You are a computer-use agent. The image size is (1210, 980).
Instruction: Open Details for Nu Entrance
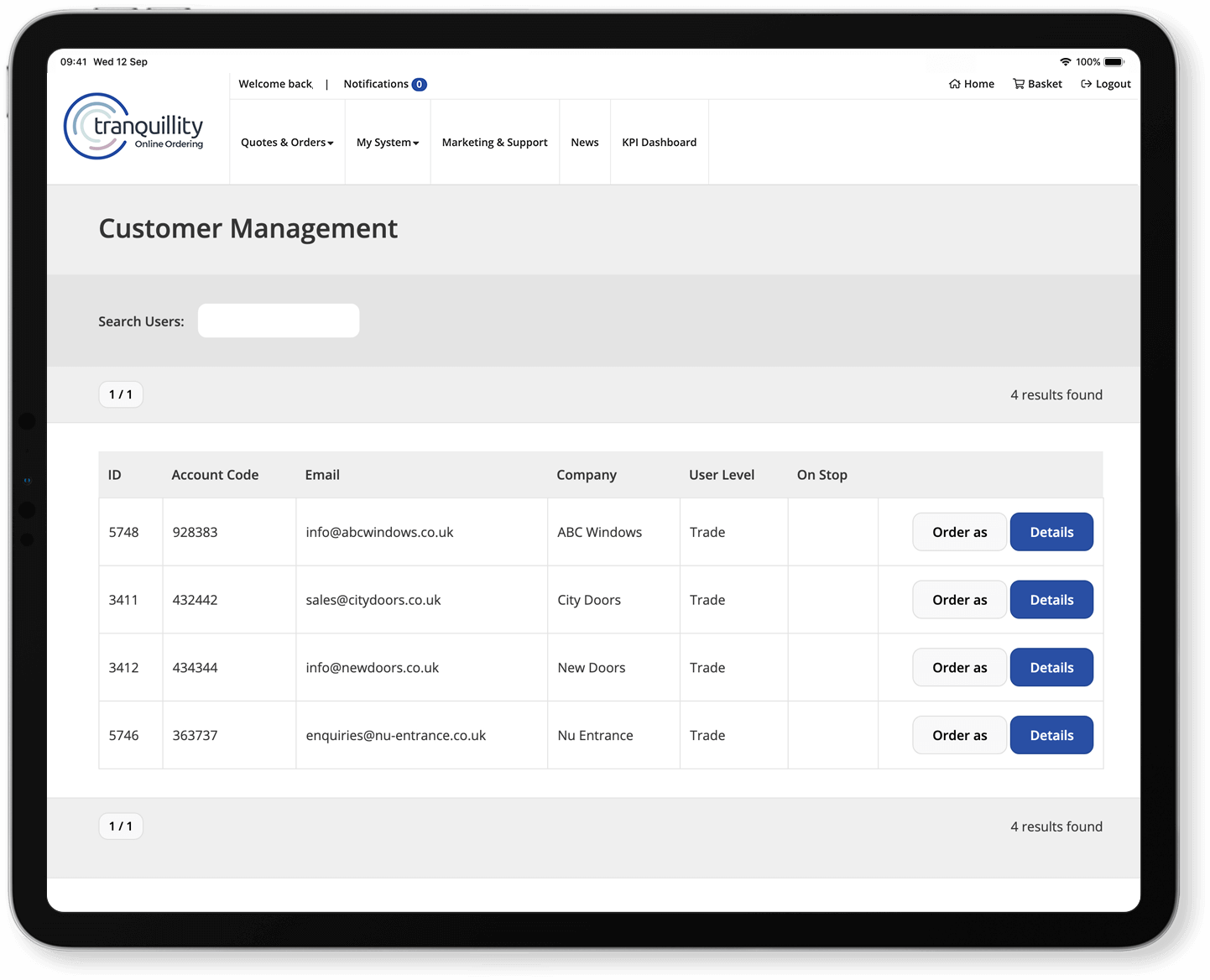point(1051,735)
